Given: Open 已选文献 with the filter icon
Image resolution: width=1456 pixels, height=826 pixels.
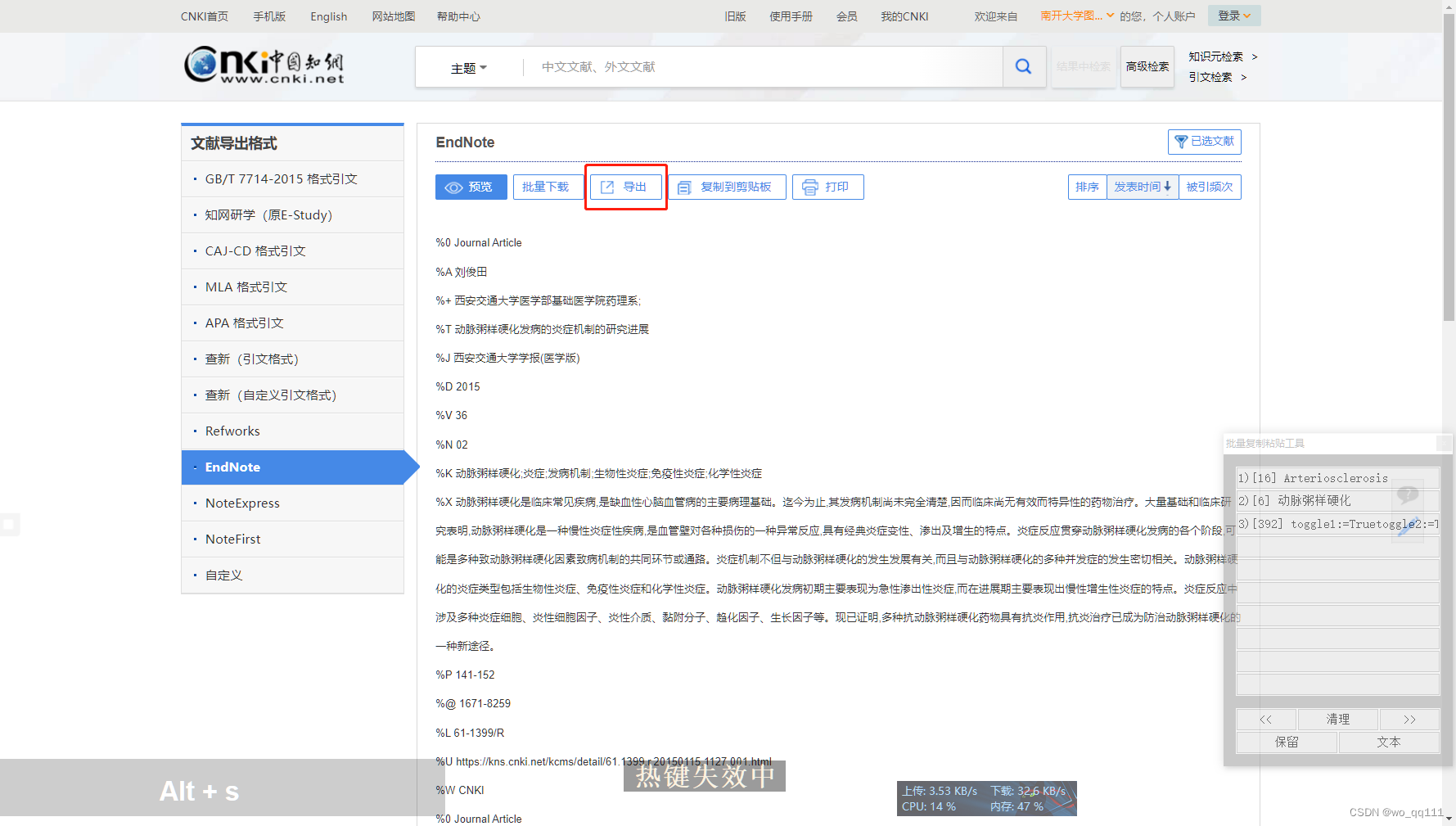Looking at the screenshot, I should (1181, 142).
